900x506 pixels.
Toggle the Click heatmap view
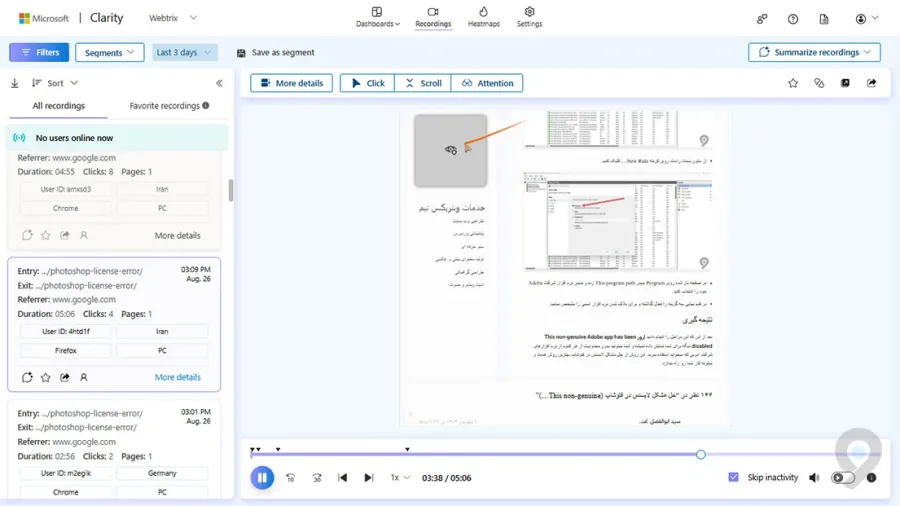[x=367, y=83]
